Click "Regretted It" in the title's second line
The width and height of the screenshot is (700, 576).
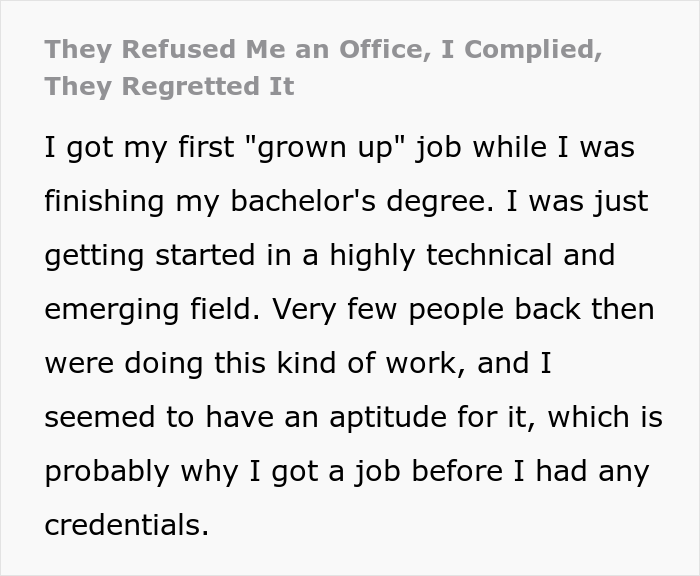(x=208, y=86)
